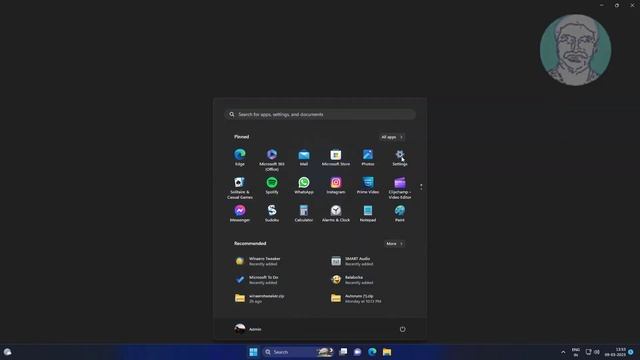Open the Sudoku pinned app
The width and height of the screenshot is (640, 360).
point(272,213)
